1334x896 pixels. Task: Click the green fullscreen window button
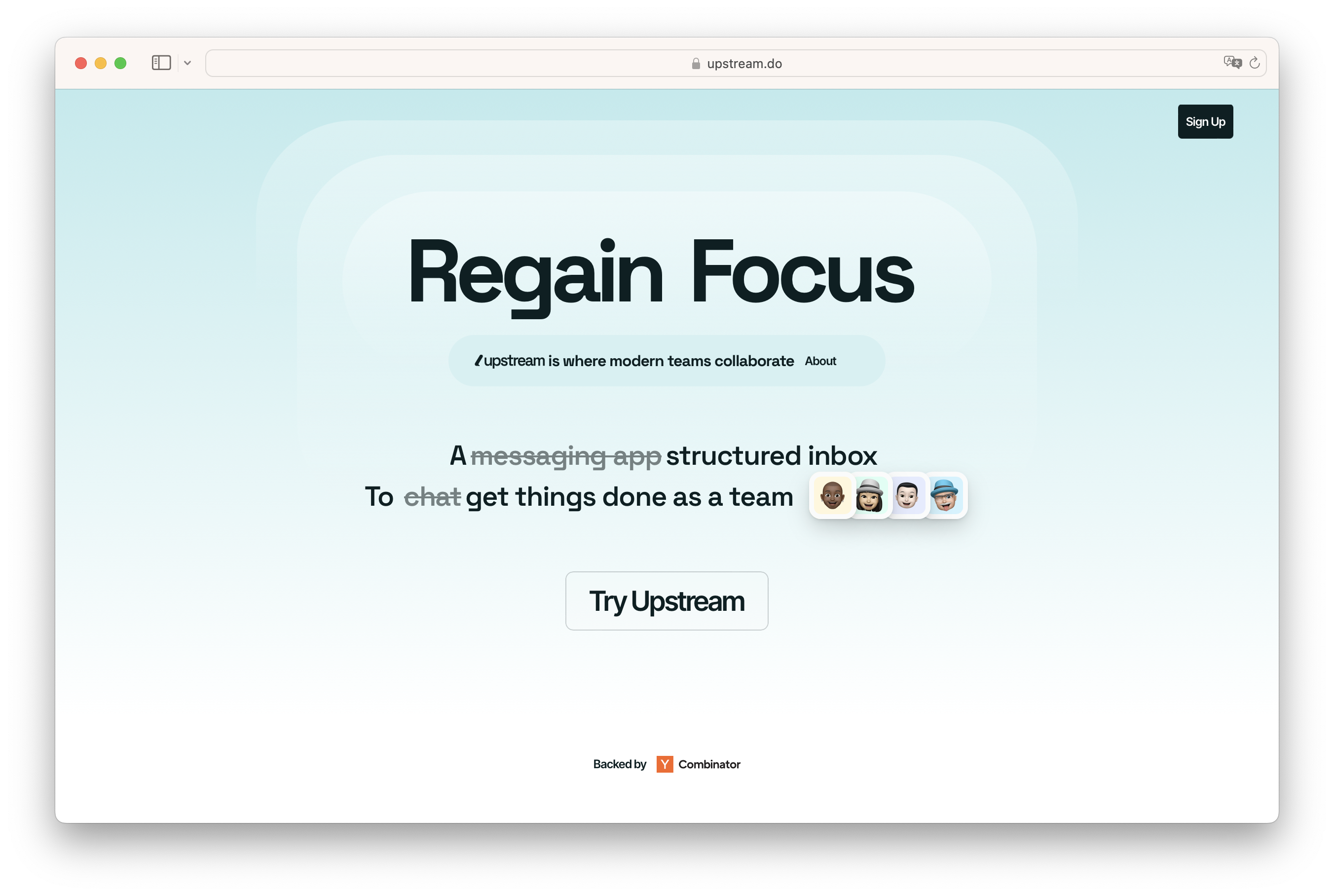(x=120, y=63)
